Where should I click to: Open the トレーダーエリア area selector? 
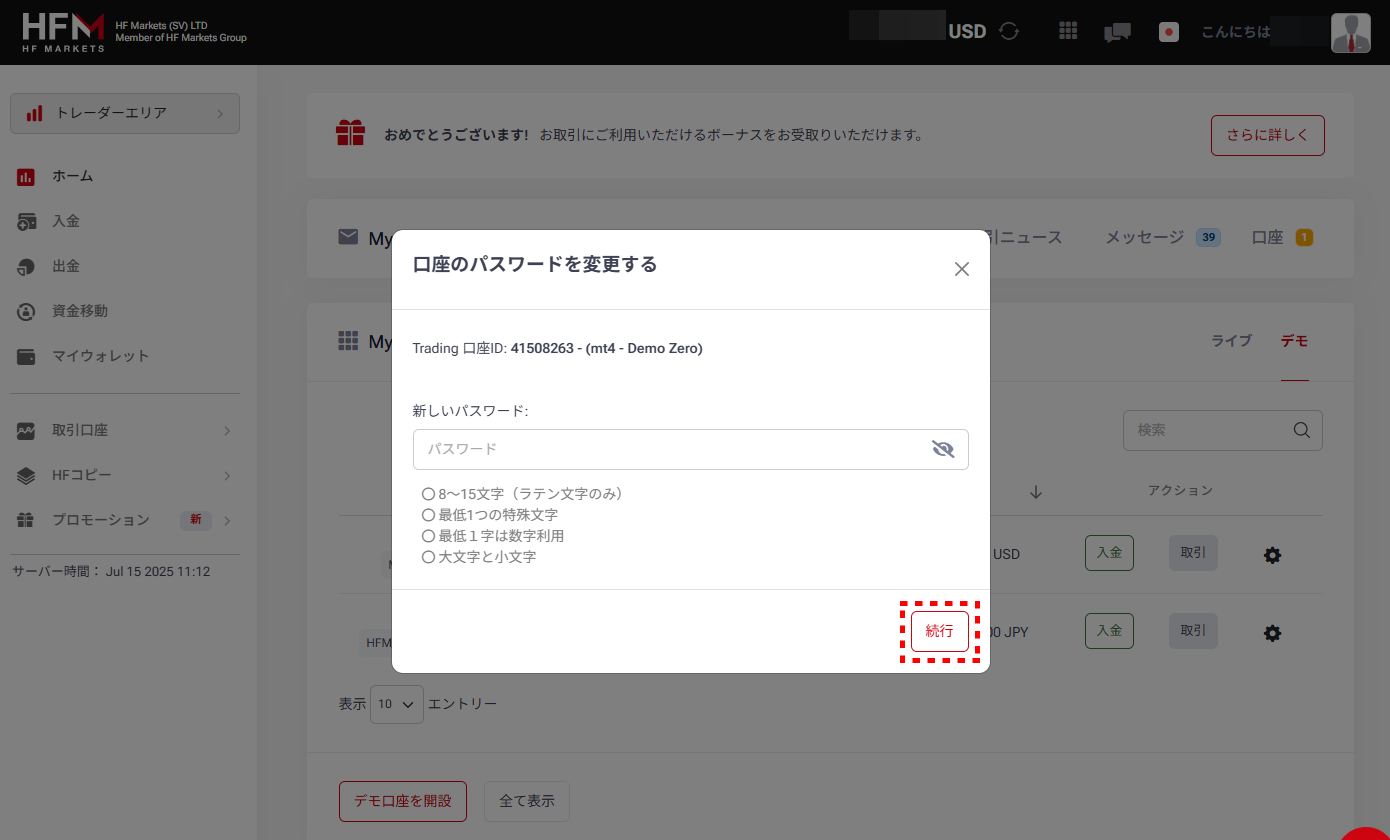coord(125,113)
